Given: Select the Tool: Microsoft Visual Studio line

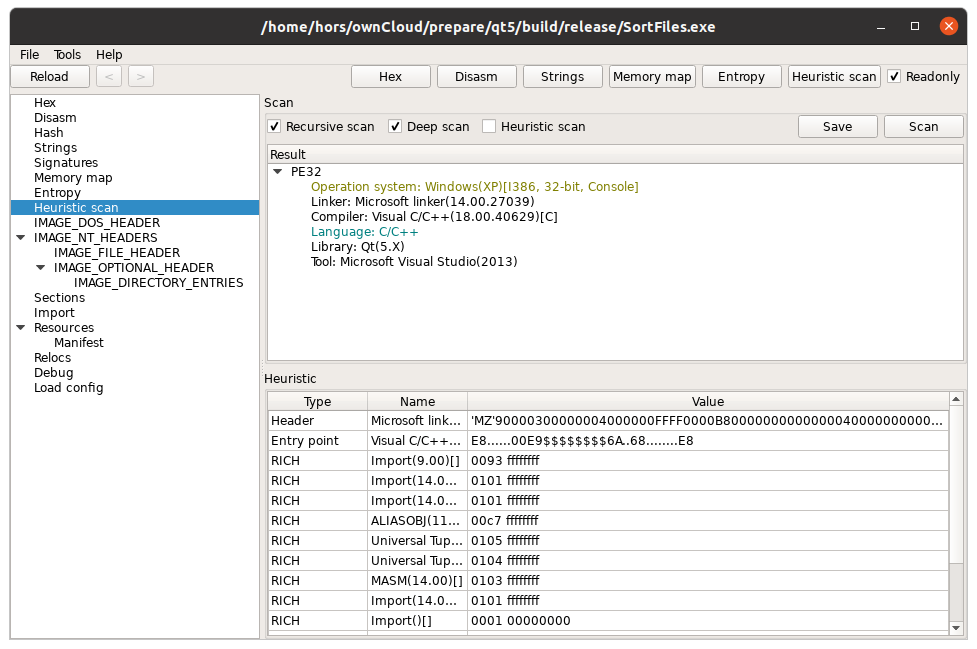Looking at the screenshot, I should pos(414,262).
